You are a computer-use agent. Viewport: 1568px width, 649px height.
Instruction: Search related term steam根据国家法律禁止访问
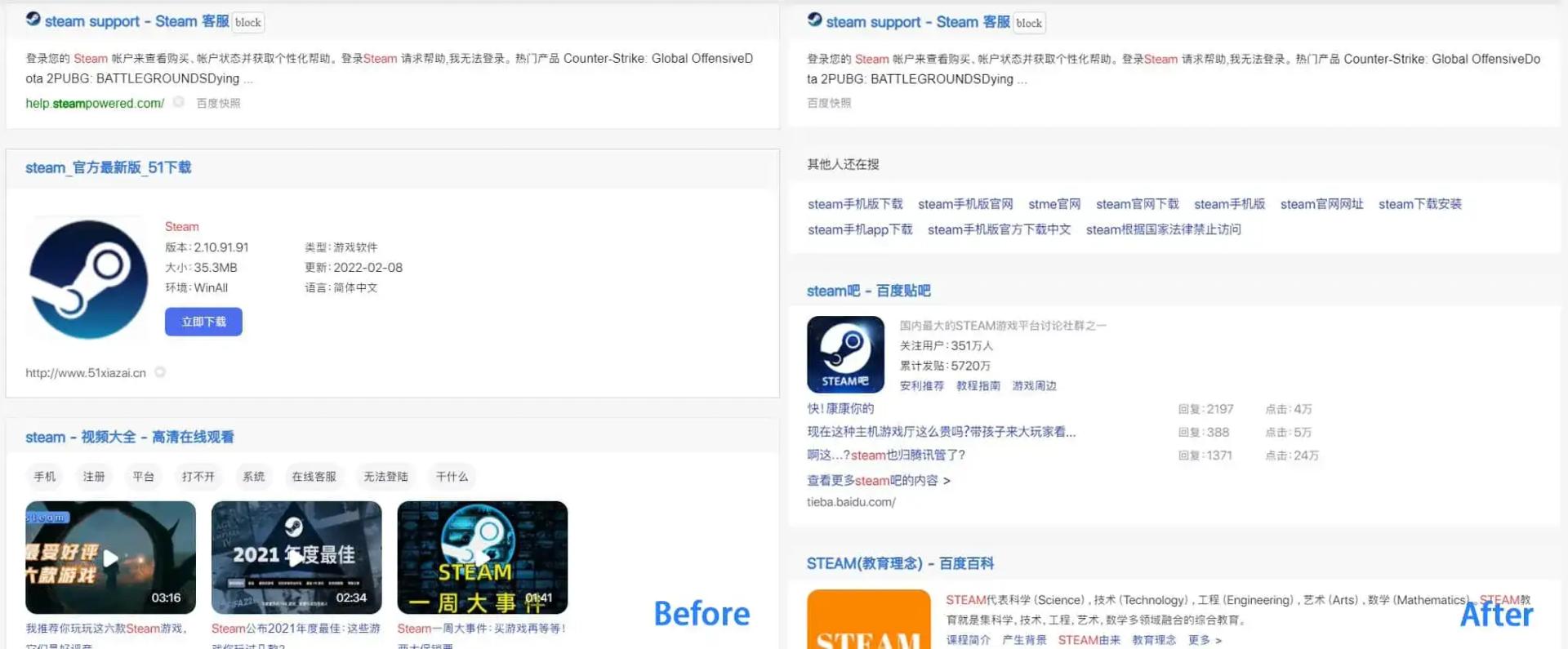(1164, 229)
